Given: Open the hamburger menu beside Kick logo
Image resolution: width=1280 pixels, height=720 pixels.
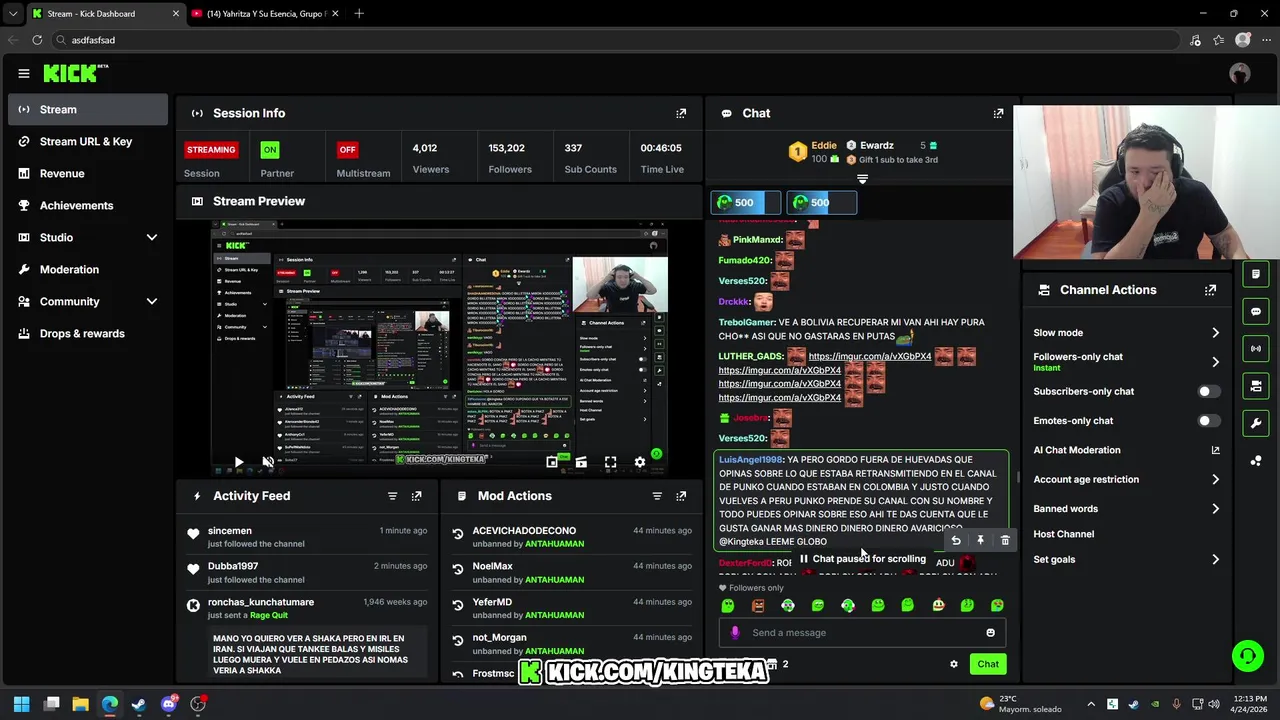Looking at the screenshot, I should point(24,73).
